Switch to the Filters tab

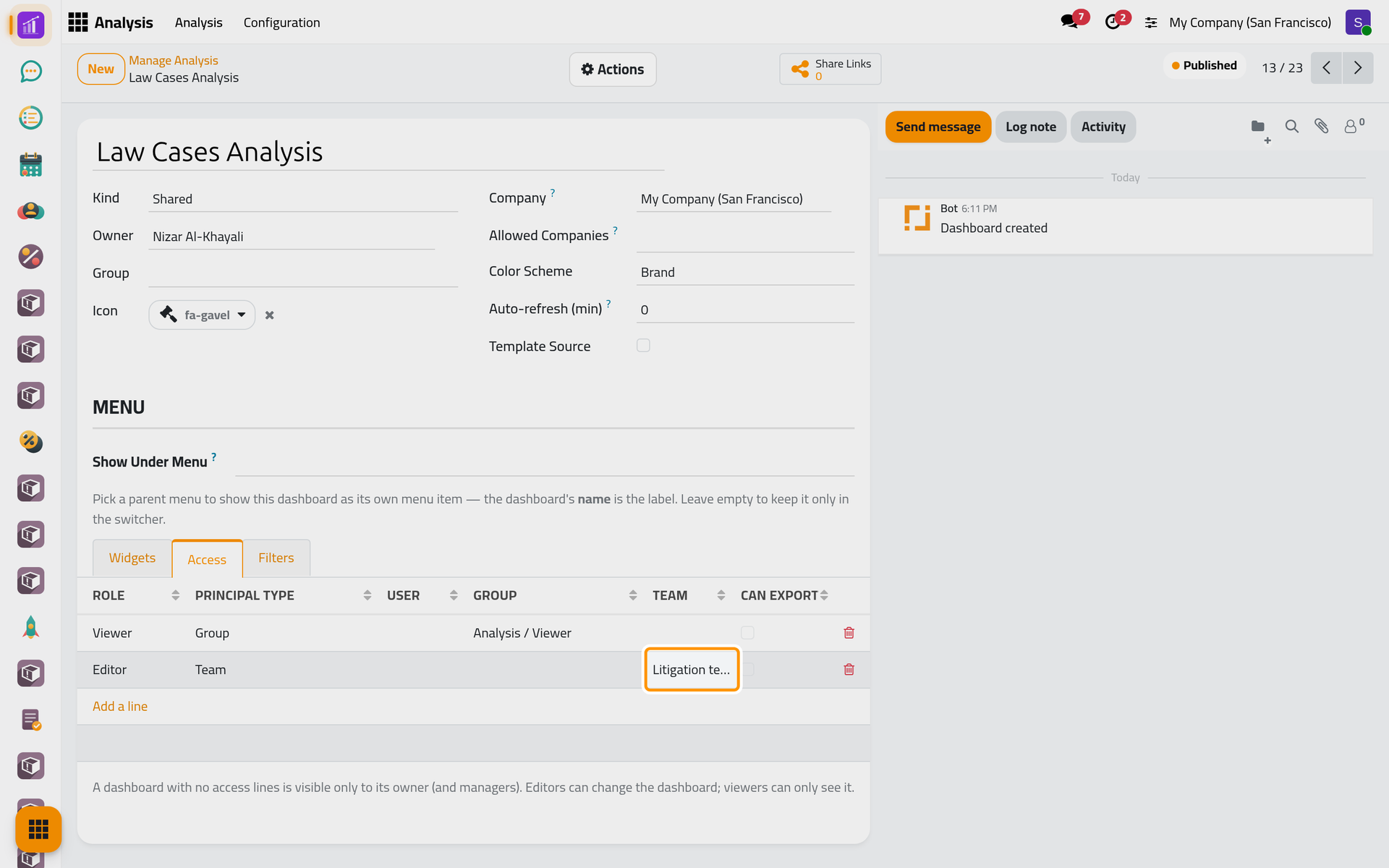(x=276, y=558)
